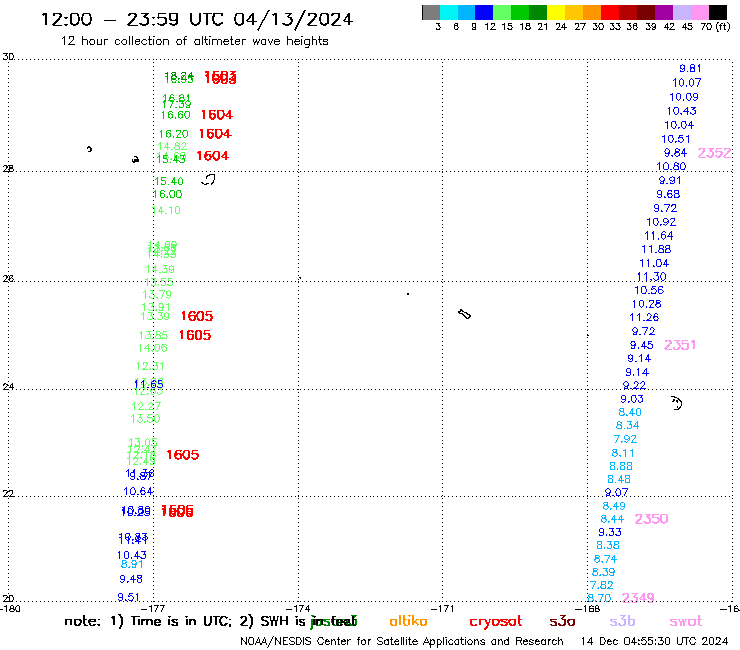Click the wave height value '8.11'

(x=623, y=453)
